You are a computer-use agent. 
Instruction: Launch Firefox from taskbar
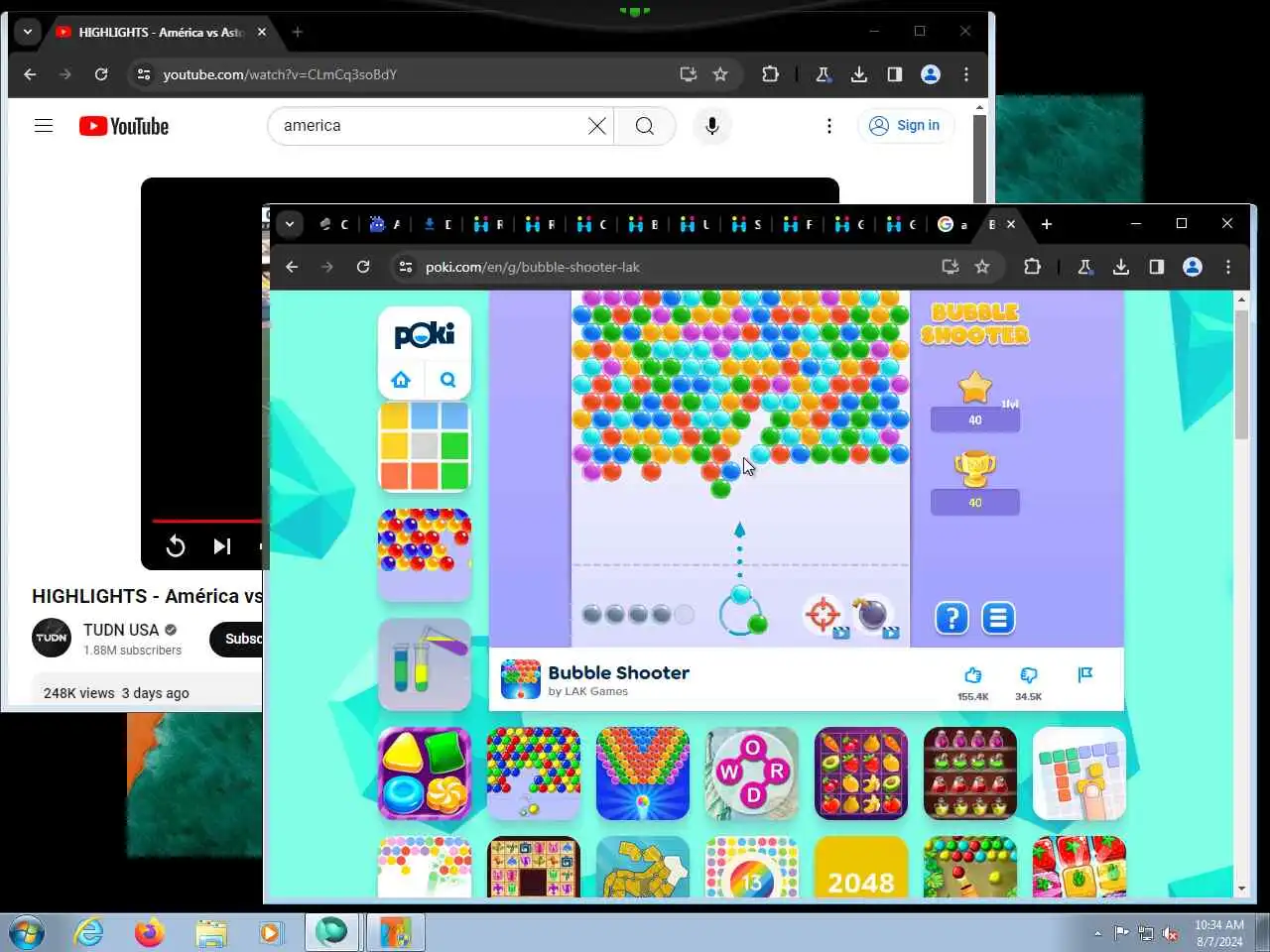pos(150,932)
